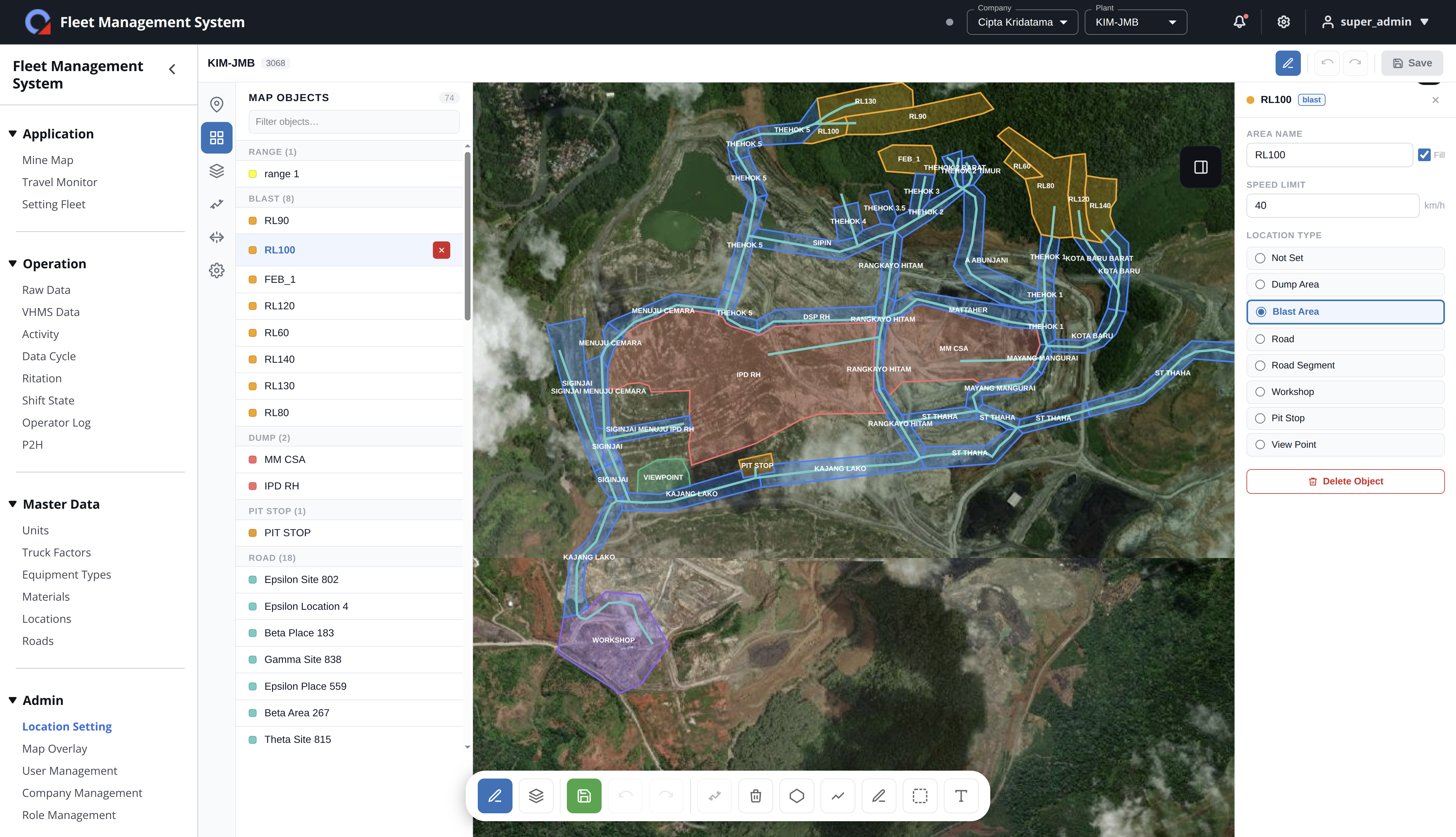Screen dimensions: 1456x837
Task: Click the horizontal move arrows icon
Action: [x=217, y=237]
